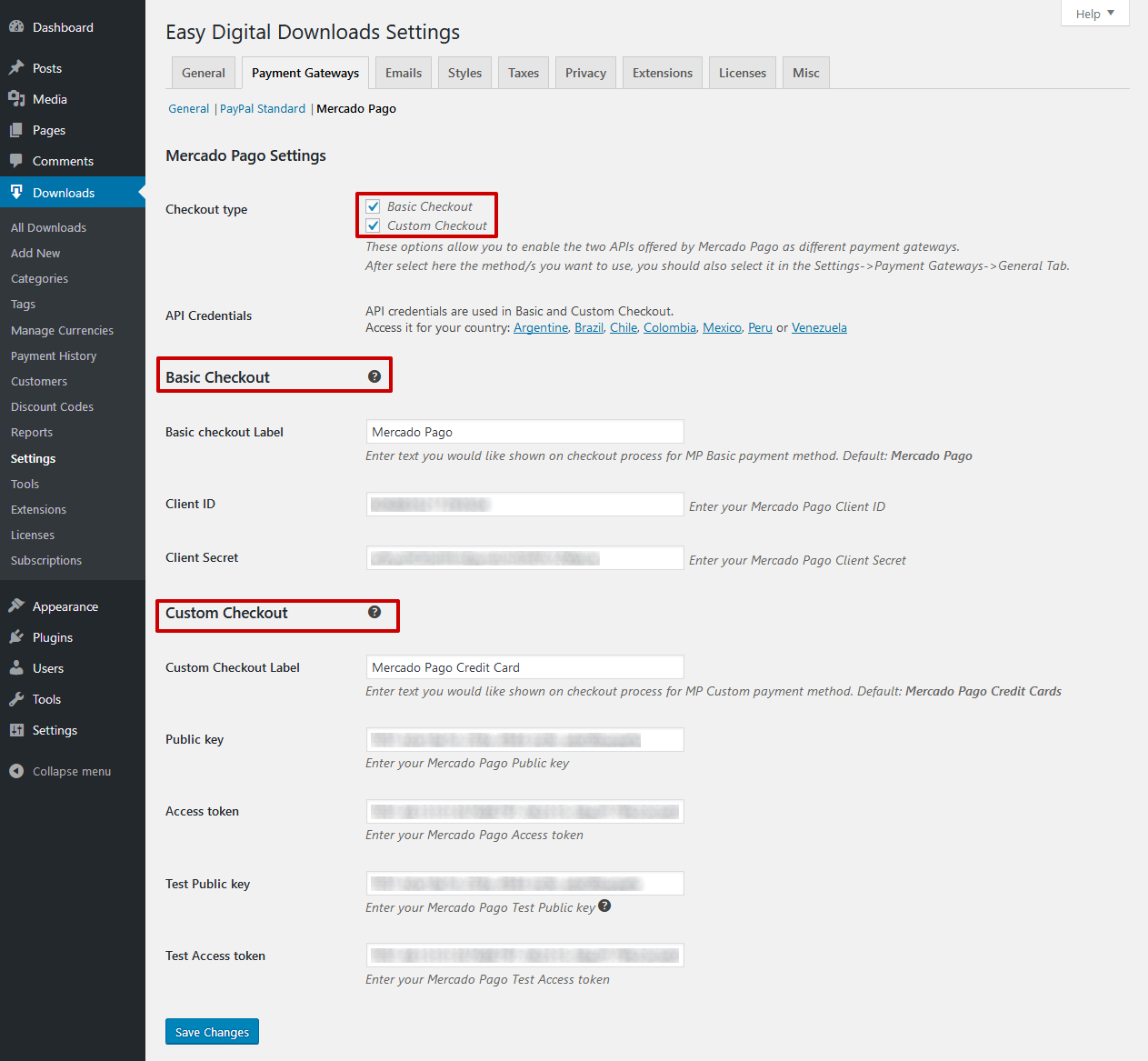Click the Users person icon
The height and width of the screenshot is (1061, 1148).
pyautogui.click(x=16, y=667)
